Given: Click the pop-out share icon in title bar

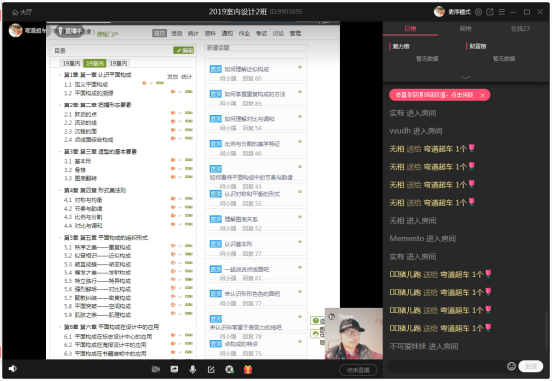Looking at the screenshot, I should tap(490, 12).
